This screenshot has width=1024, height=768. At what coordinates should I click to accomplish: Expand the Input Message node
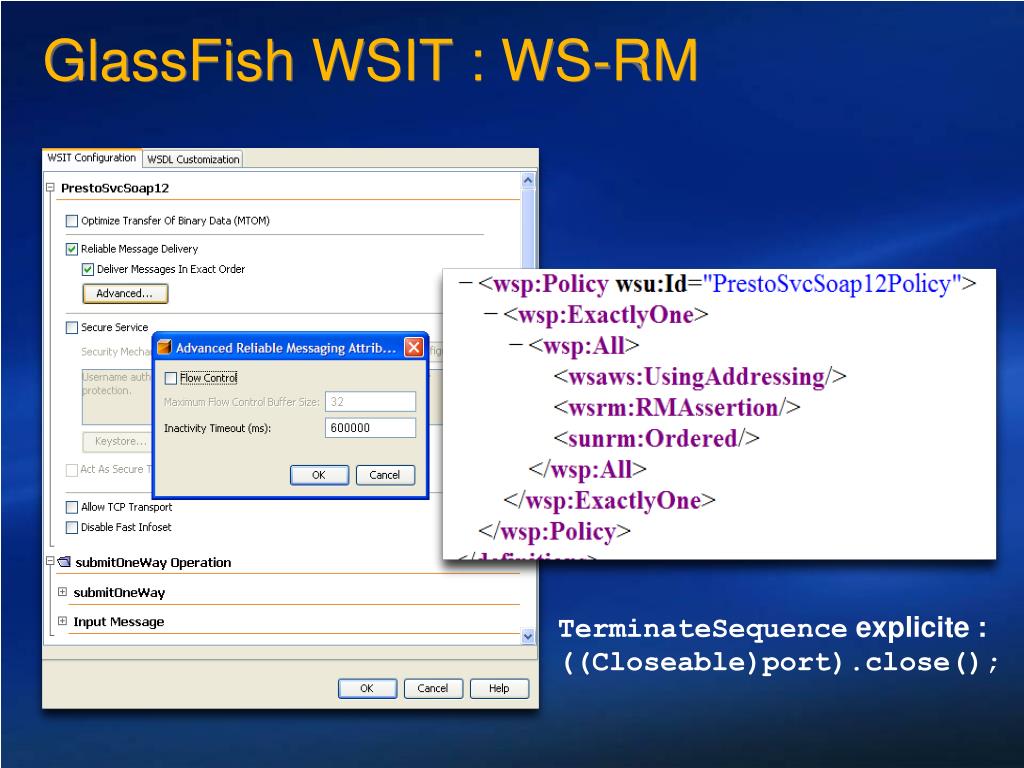pyautogui.click(x=62, y=621)
